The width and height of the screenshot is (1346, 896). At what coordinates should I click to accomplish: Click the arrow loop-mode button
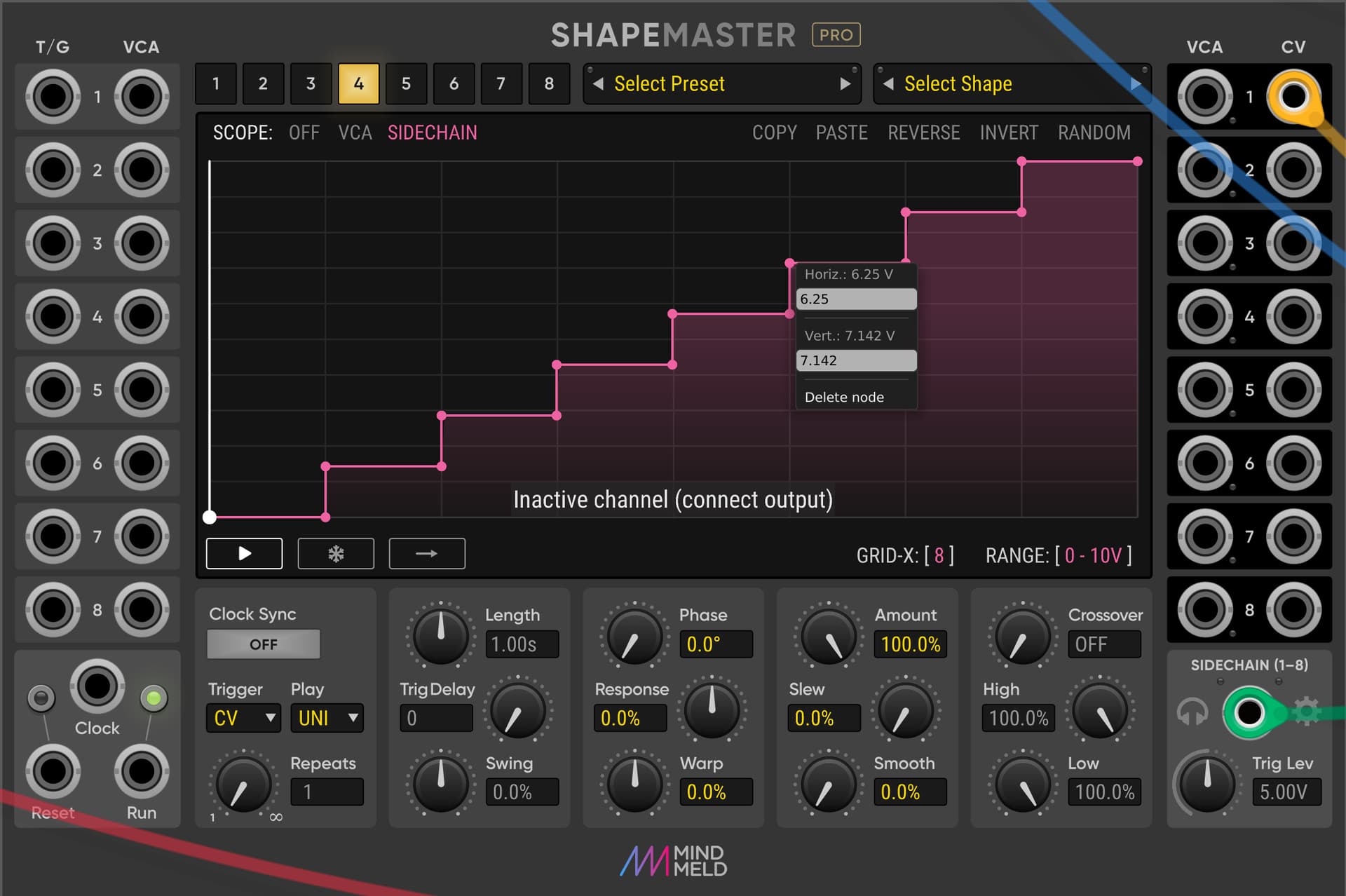point(426,553)
